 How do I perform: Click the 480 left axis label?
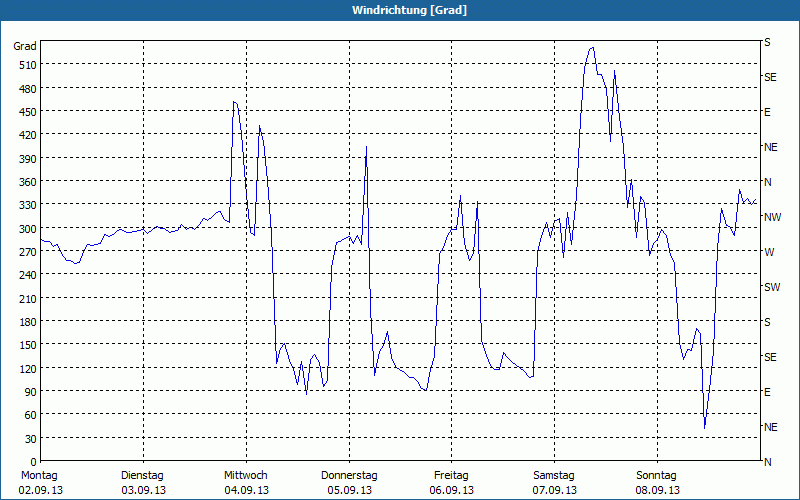(28, 89)
